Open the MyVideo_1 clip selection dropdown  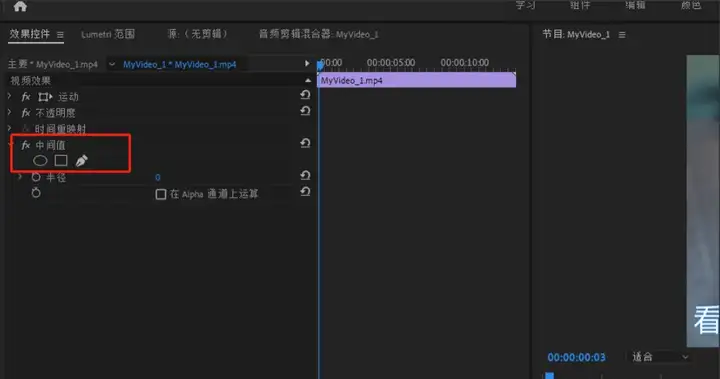tap(112, 64)
